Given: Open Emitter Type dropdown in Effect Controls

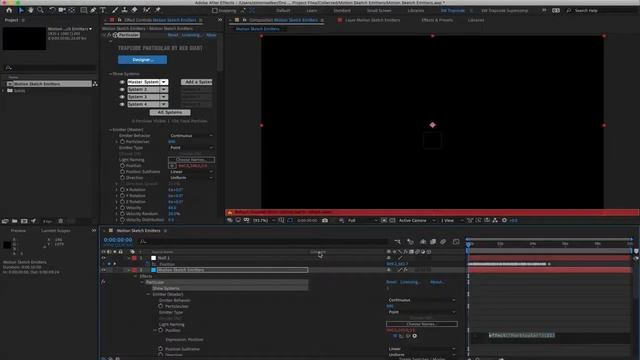Looking at the screenshot, I should (x=191, y=148).
